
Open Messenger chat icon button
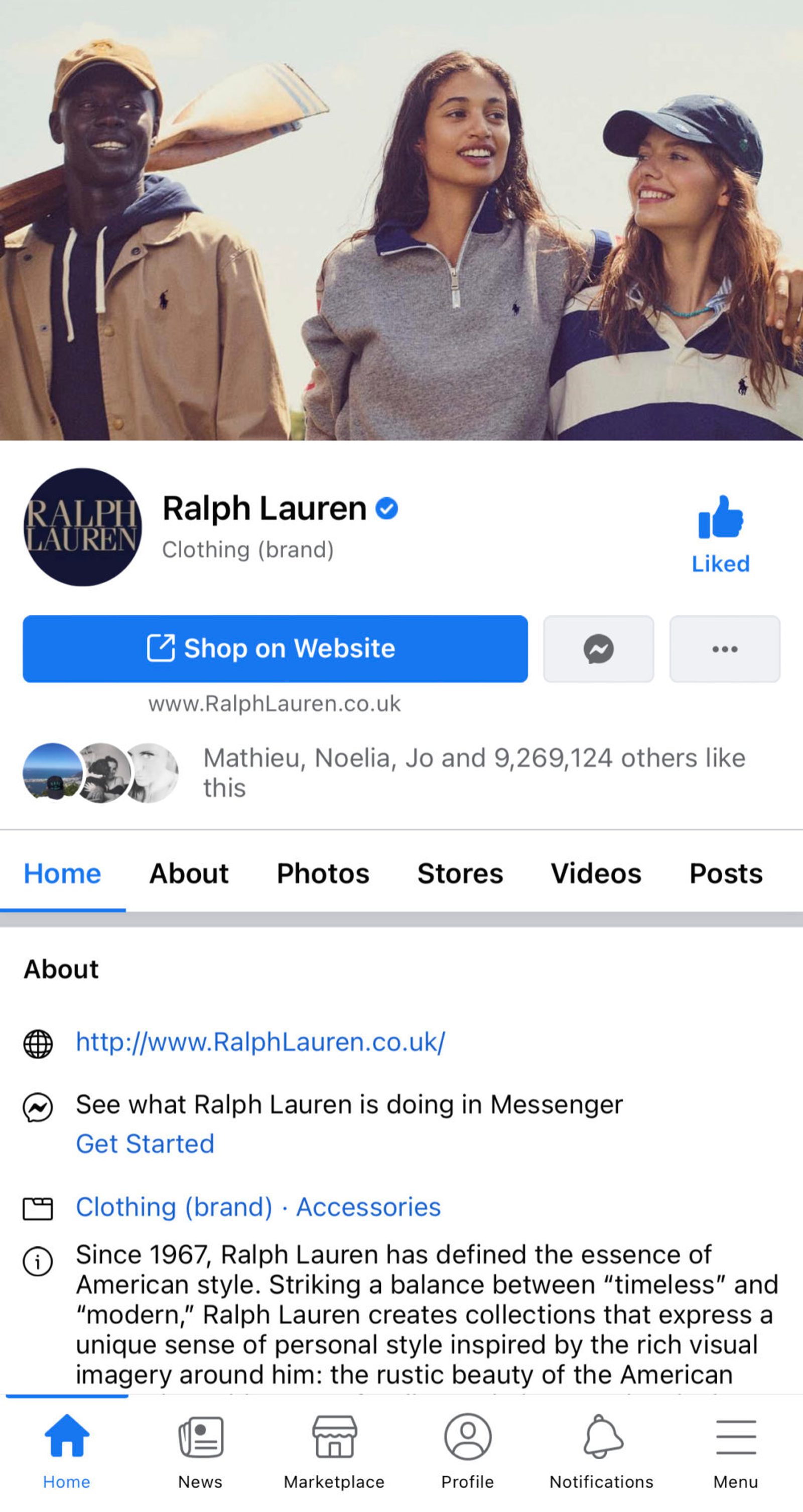click(x=598, y=649)
